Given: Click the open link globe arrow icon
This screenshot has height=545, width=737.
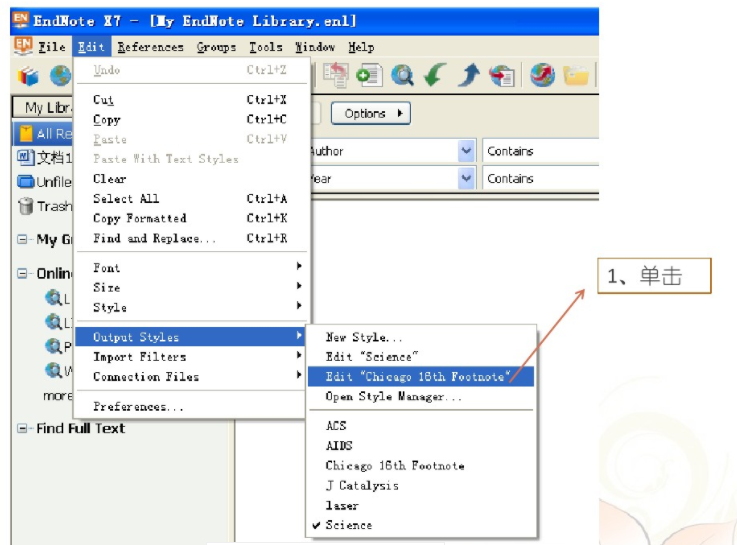Looking at the screenshot, I should [542, 75].
